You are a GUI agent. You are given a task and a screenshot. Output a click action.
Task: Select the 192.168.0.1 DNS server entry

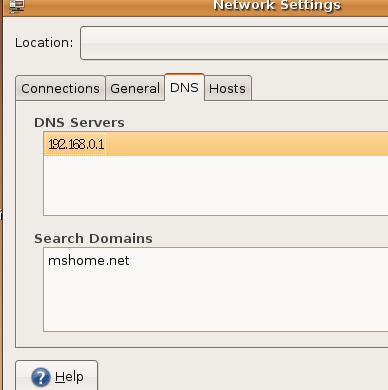click(216, 144)
